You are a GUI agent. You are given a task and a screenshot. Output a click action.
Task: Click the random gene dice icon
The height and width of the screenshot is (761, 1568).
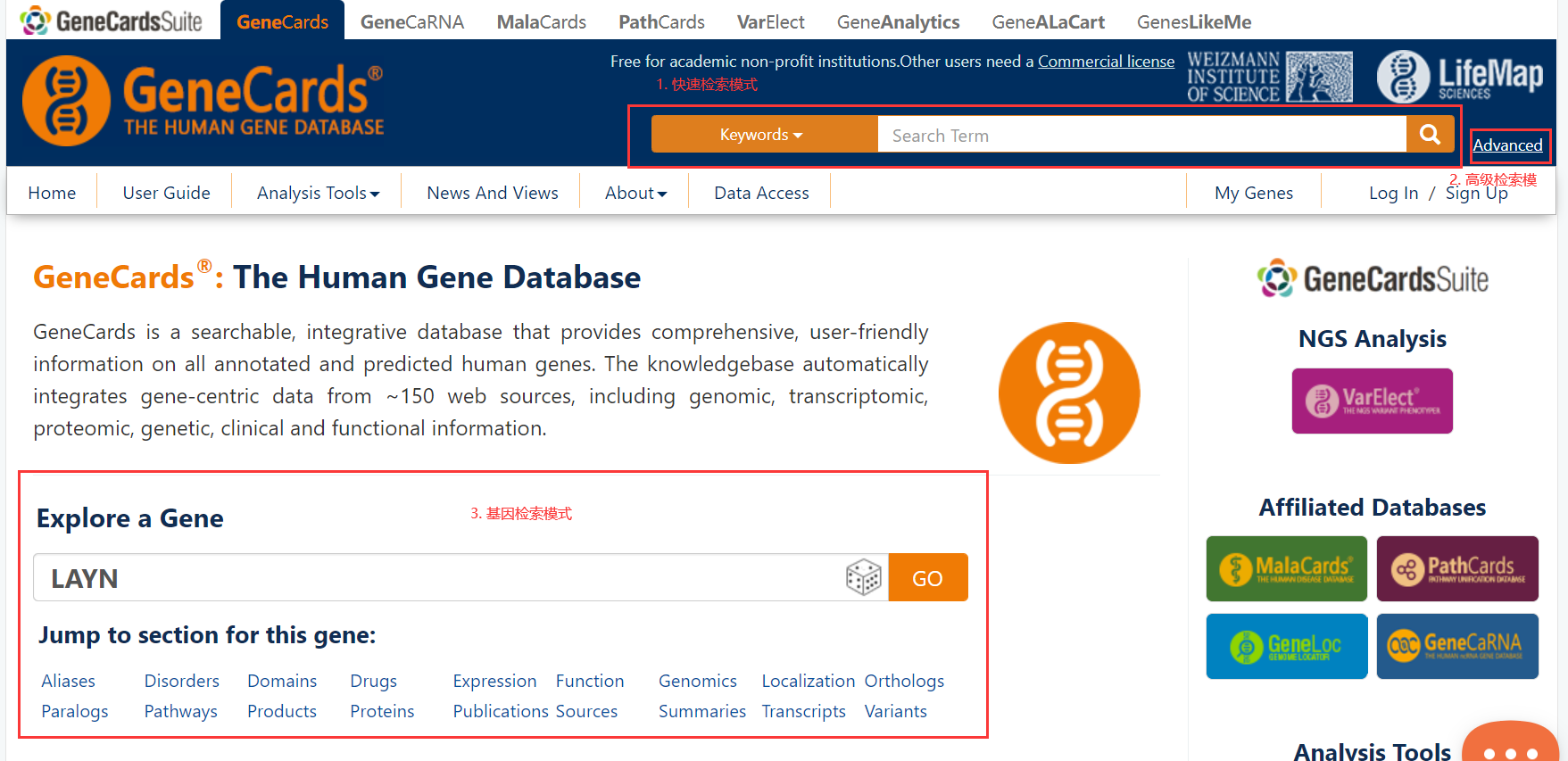coord(863,578)
